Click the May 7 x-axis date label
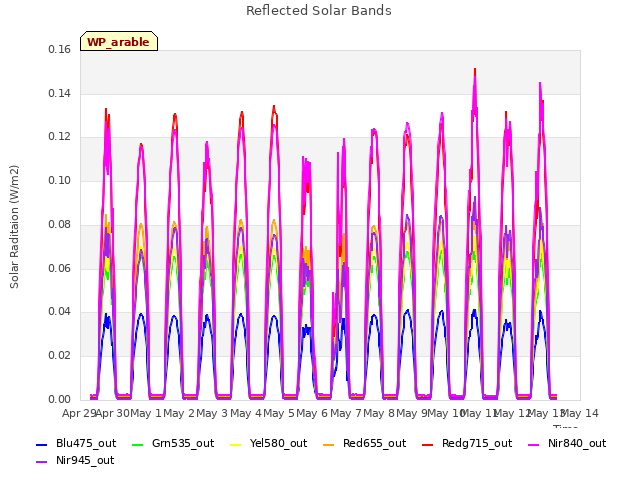This screenshot has width=640, height=480. (x=346, y=413)
